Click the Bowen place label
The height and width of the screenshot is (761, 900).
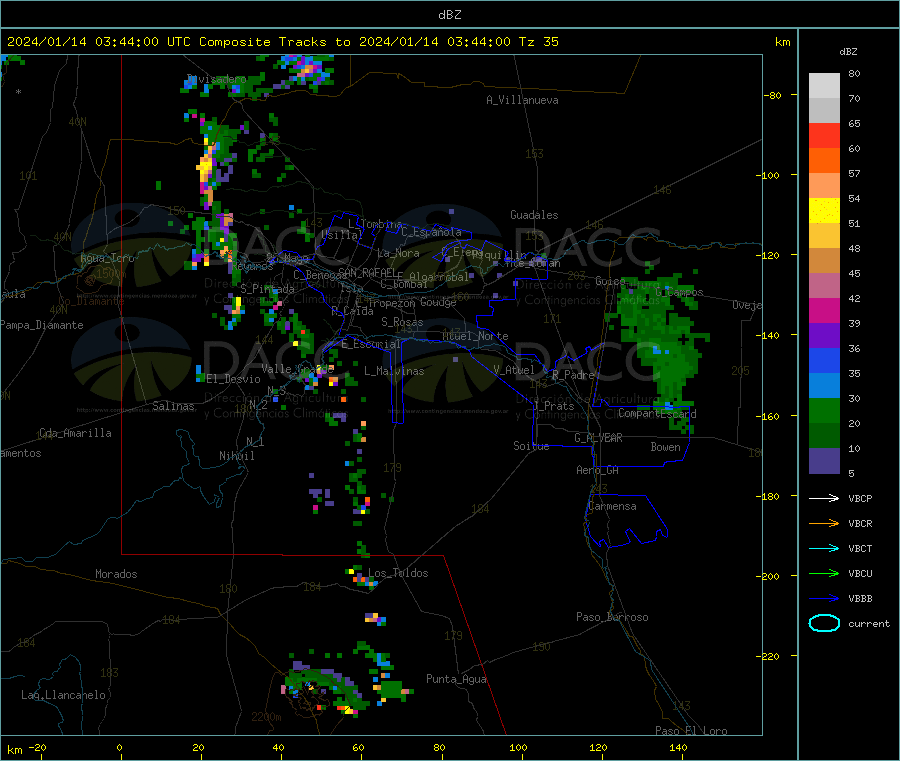tap(665, 447)
